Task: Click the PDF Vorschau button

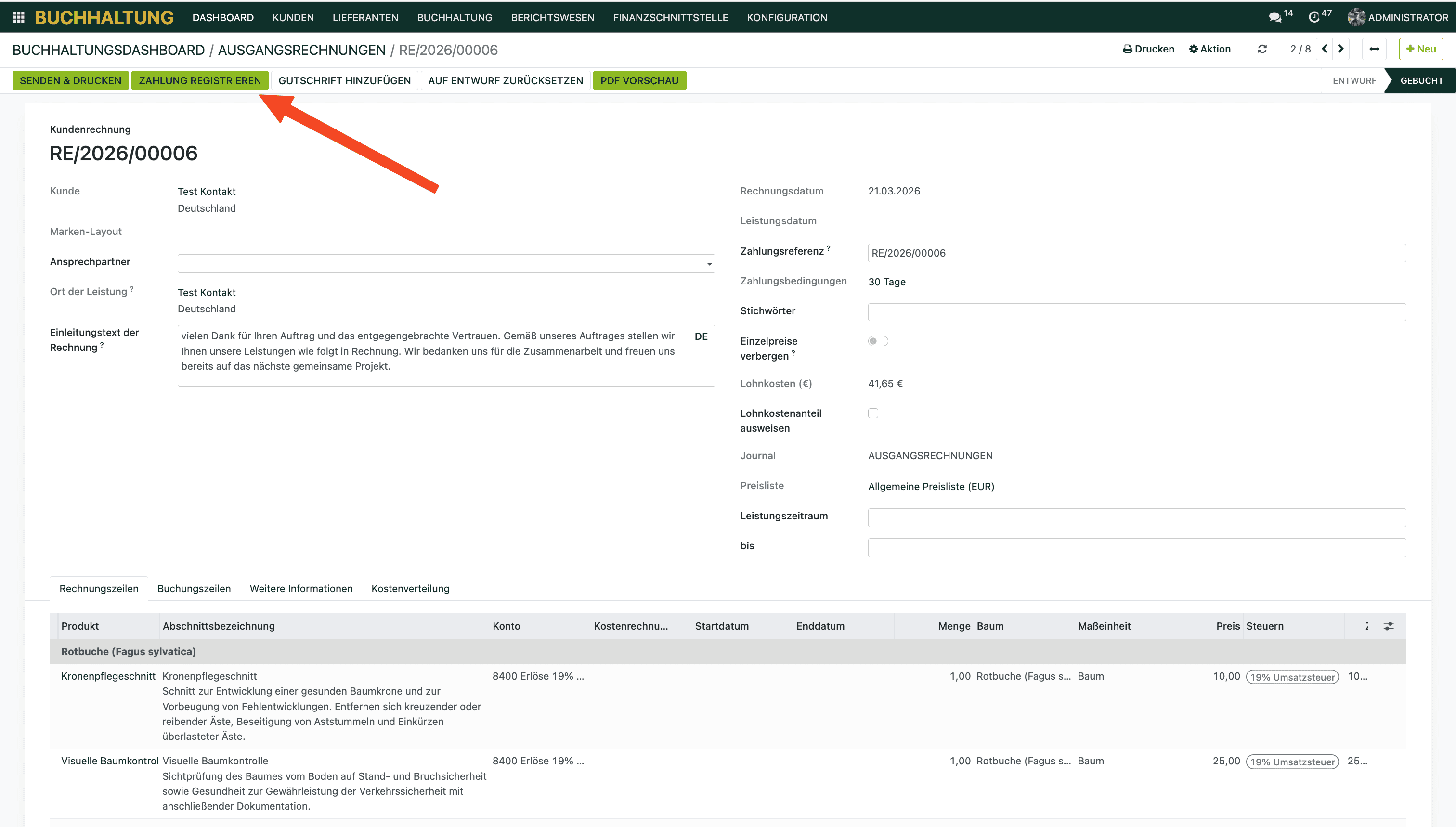Action: pyautogui.click(x=639, y=81)
